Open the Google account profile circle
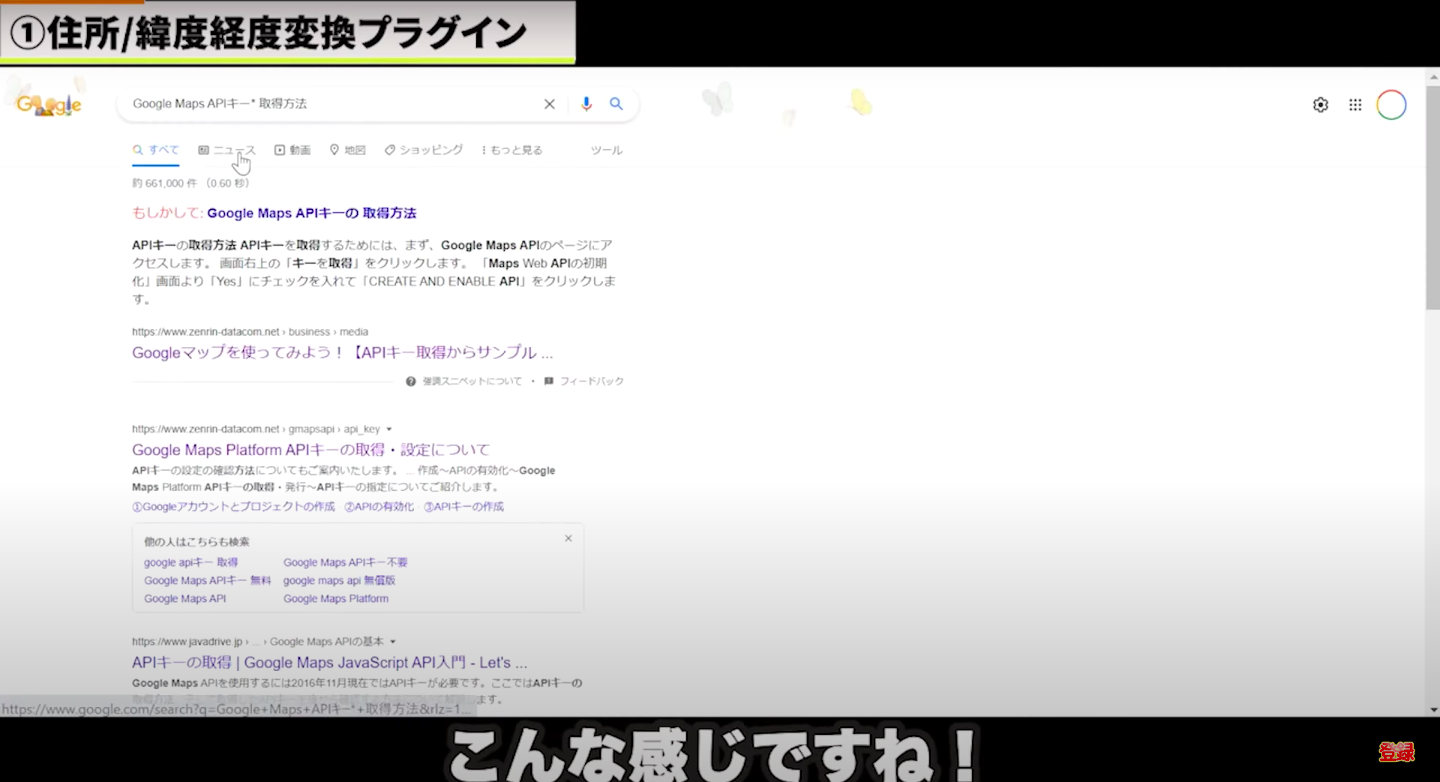This screenshot has height=782, width=1440. coord(1391,105)
